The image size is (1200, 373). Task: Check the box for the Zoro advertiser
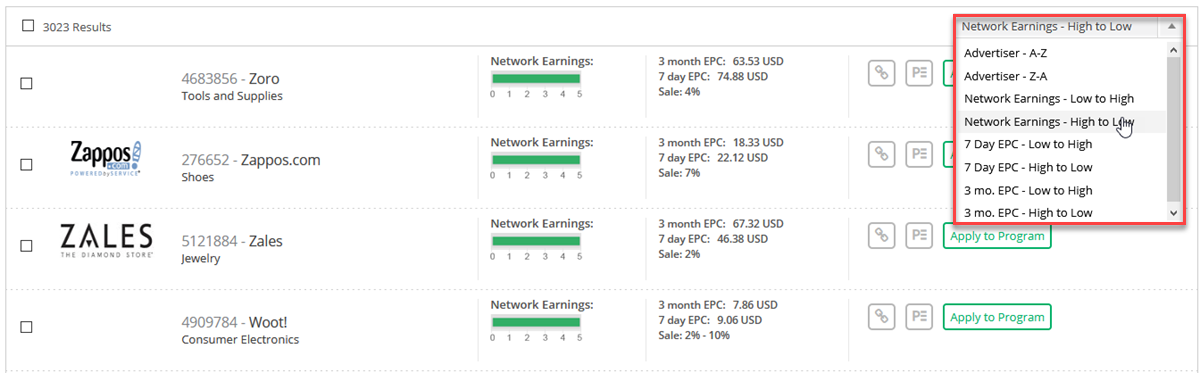pyautogui.click(x=27, y=83)
